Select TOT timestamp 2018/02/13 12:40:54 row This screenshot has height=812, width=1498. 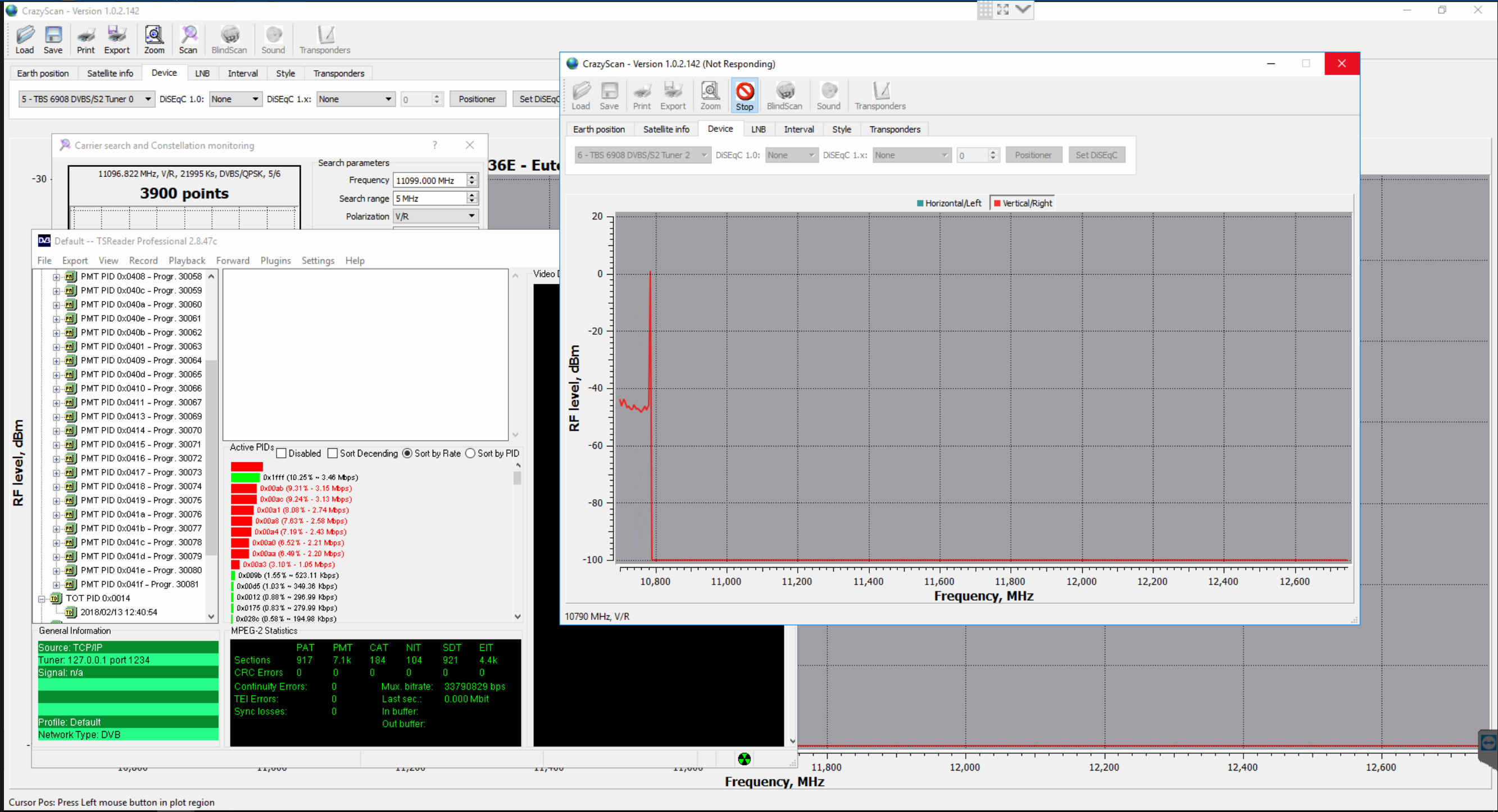(119, 613)
